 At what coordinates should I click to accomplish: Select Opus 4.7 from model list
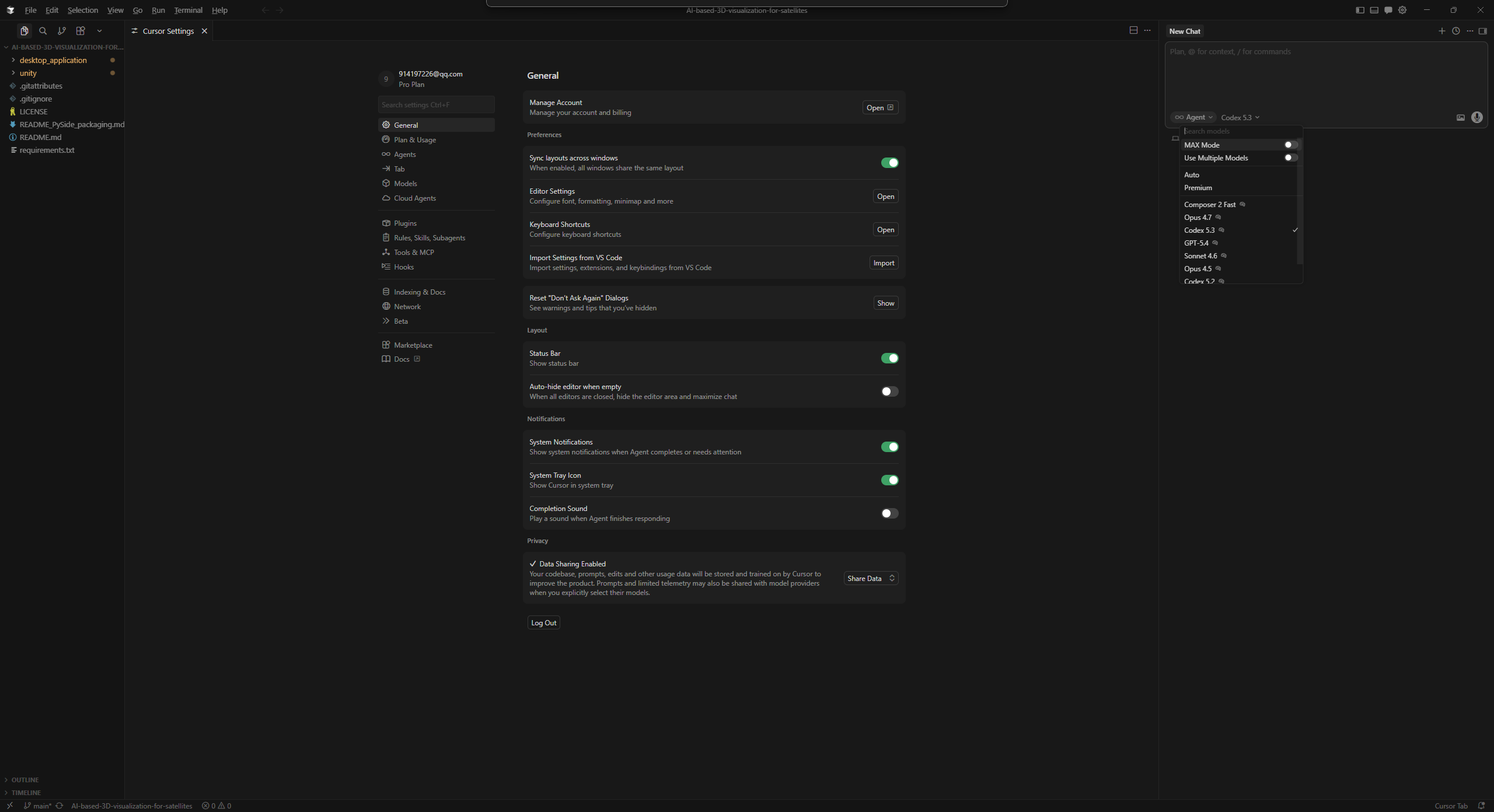point(1240,217)
